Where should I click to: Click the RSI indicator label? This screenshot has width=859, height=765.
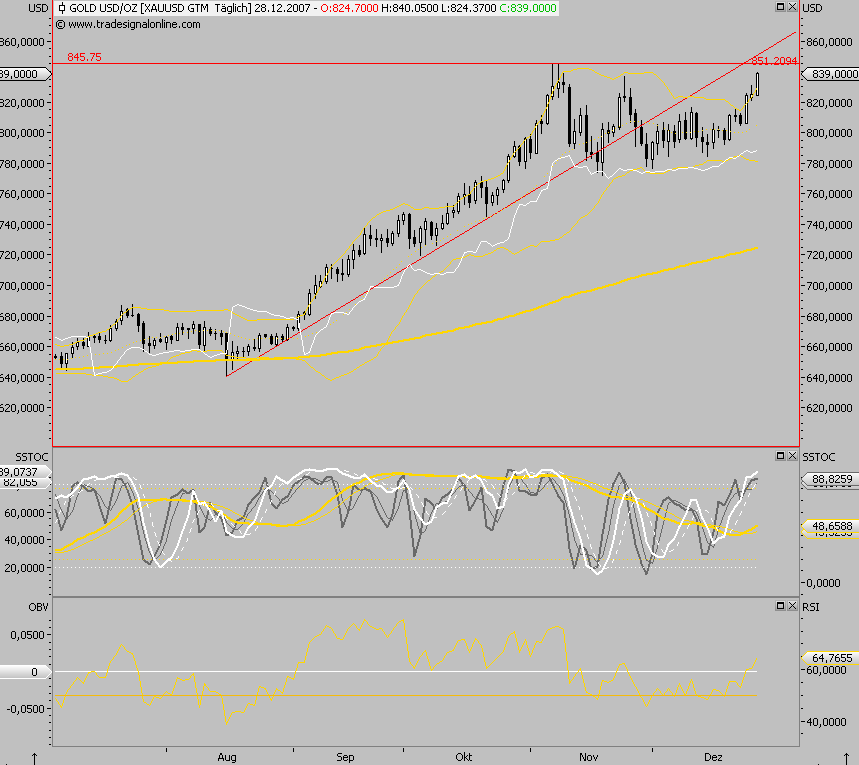(x=811, y=607)
